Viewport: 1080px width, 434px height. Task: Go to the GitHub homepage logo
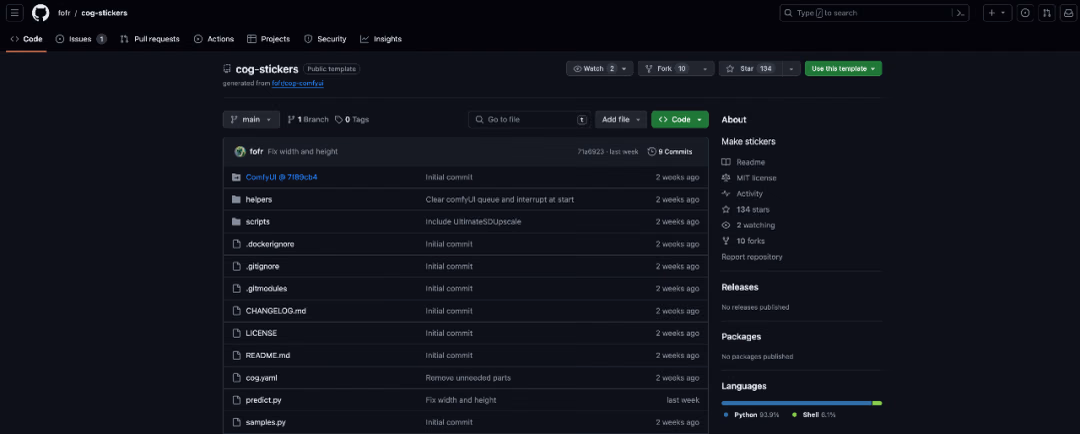tap(41, 13)
